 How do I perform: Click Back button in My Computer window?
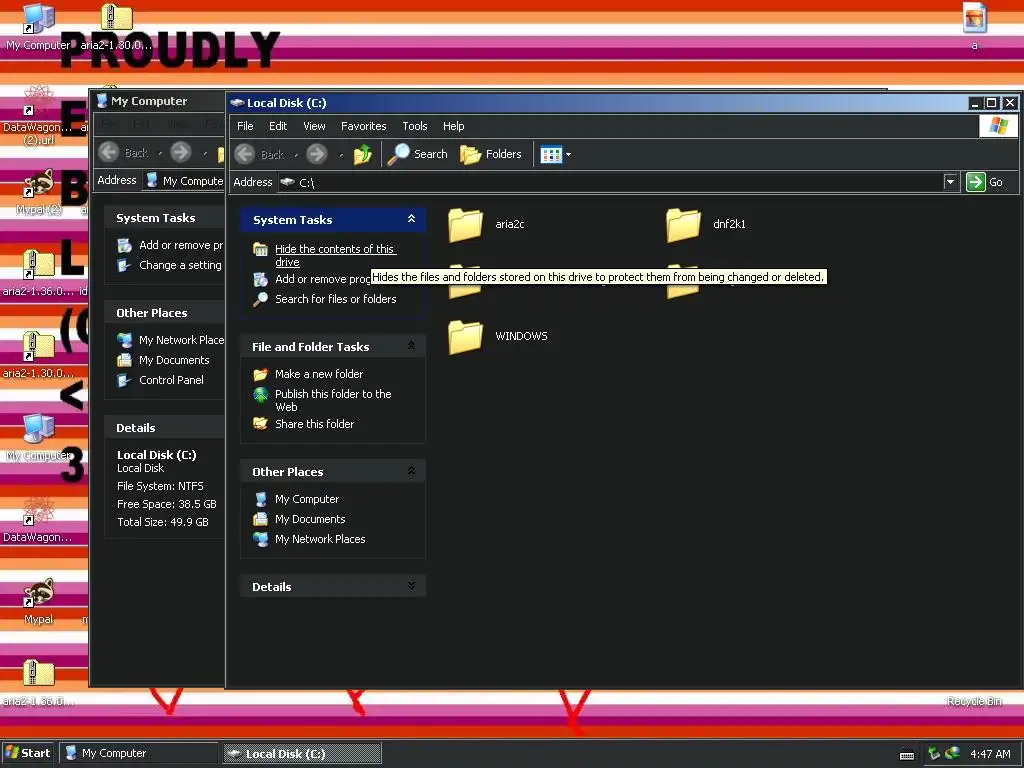point(124,152)
